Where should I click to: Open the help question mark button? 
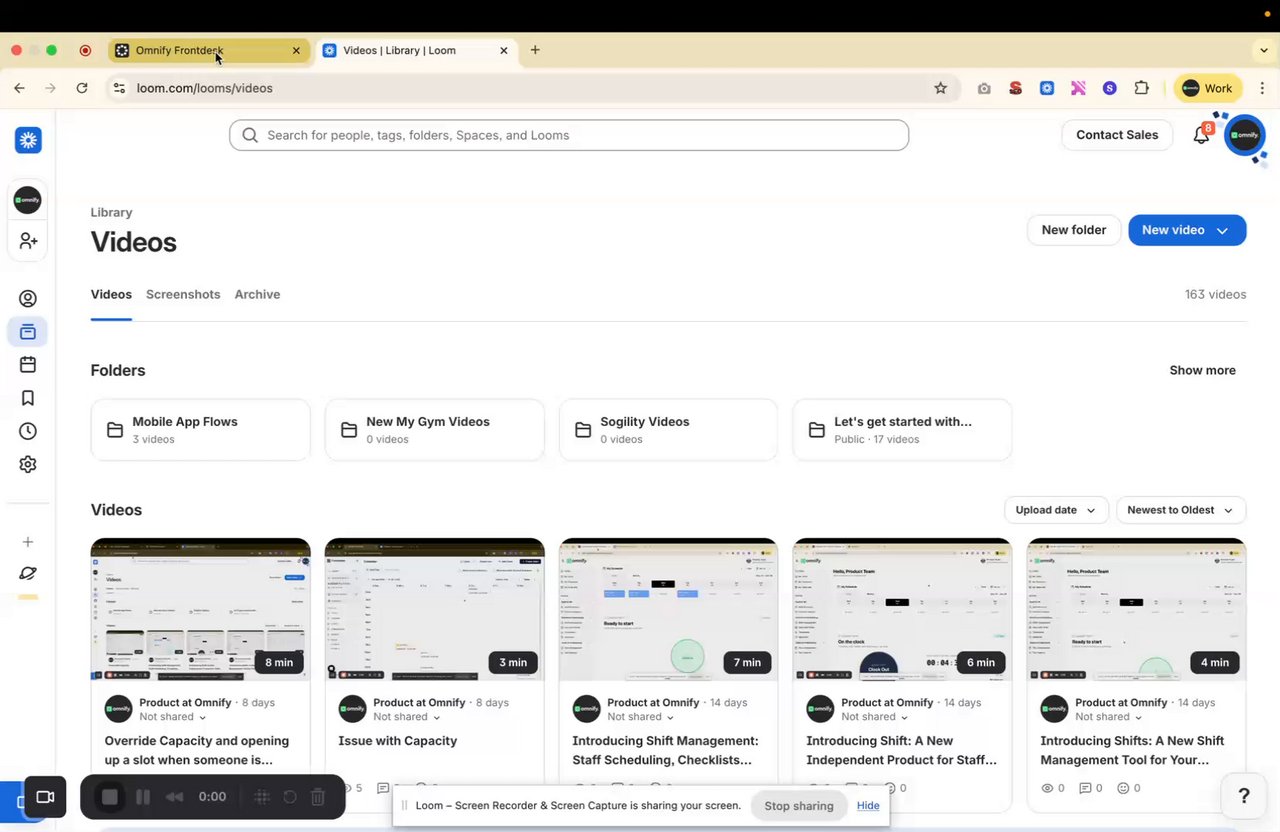(x=1244, y=796)
